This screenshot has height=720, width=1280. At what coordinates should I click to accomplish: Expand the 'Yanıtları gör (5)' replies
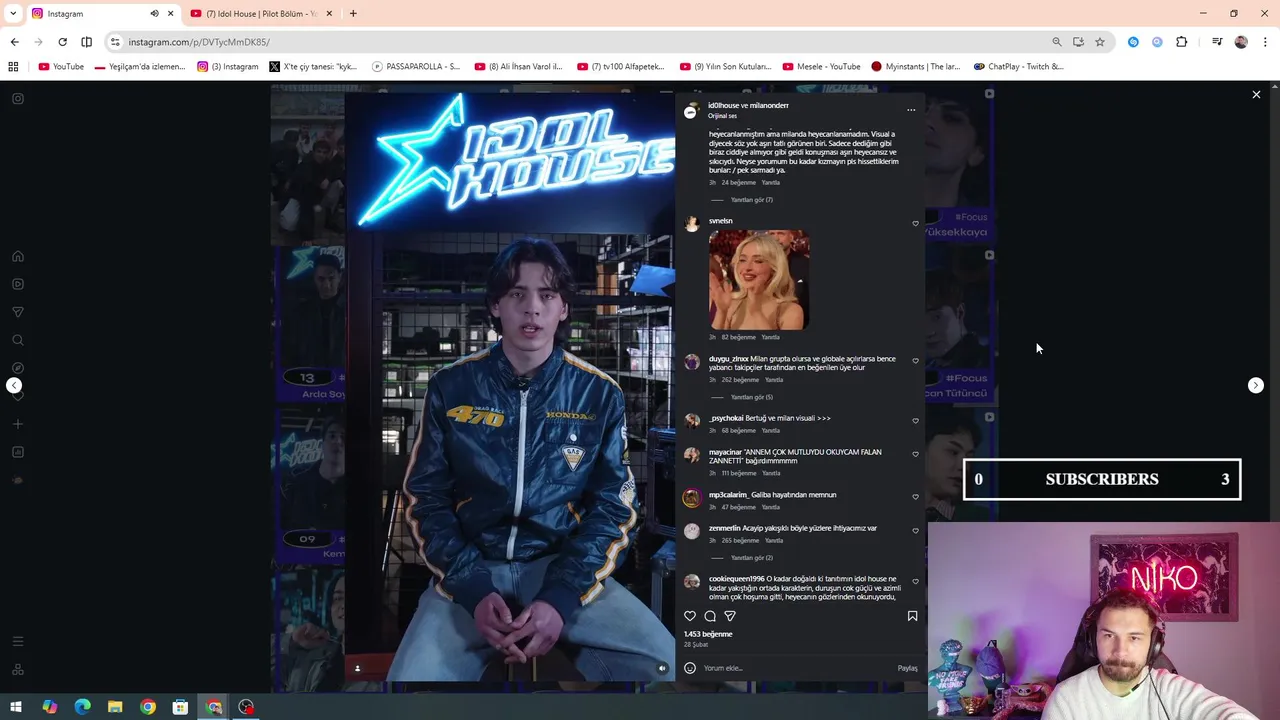[x=752, y=397]
